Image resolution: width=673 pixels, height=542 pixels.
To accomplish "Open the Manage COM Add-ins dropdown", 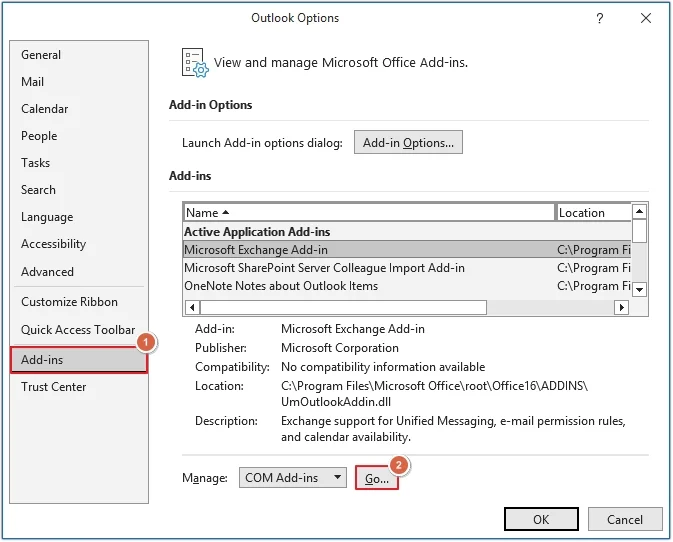I will [x=293, y=478].
